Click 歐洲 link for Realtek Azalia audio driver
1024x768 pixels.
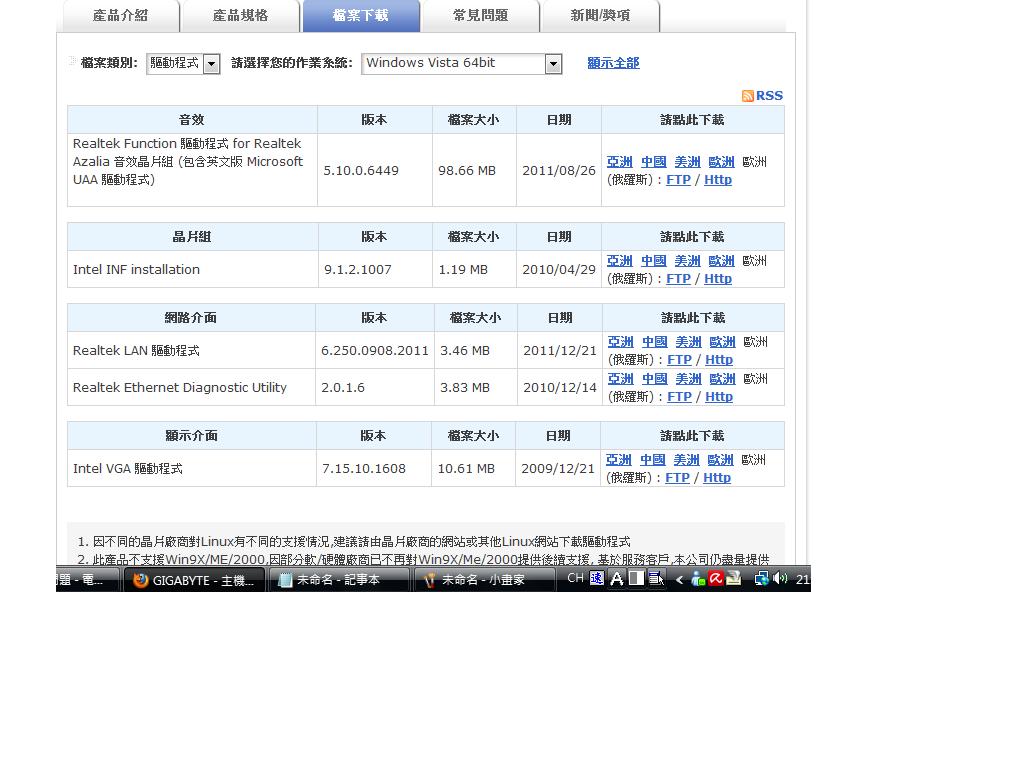tap(722, 161)
